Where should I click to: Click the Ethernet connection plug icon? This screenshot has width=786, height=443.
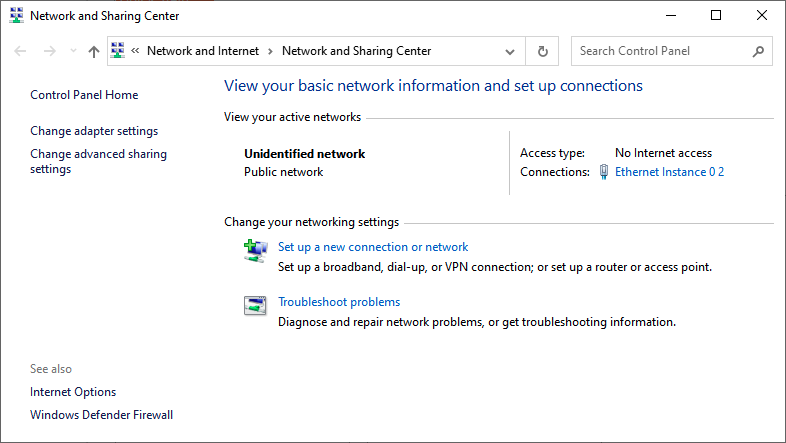pos(604,172)
